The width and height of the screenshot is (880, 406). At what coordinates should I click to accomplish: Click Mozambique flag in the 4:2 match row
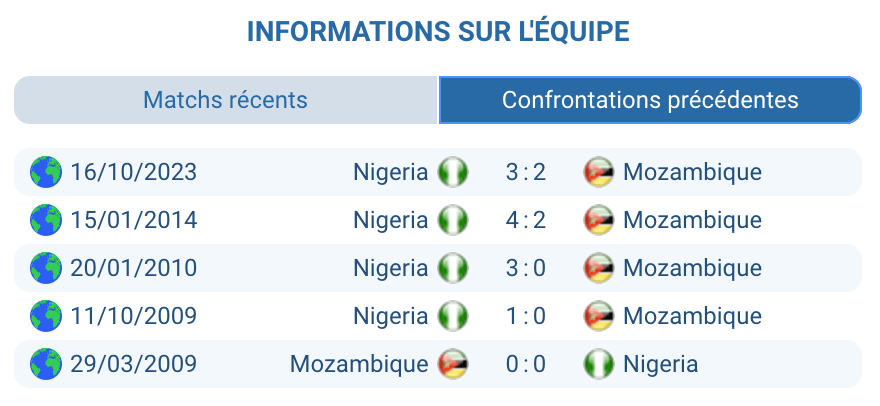click(598, 220)
